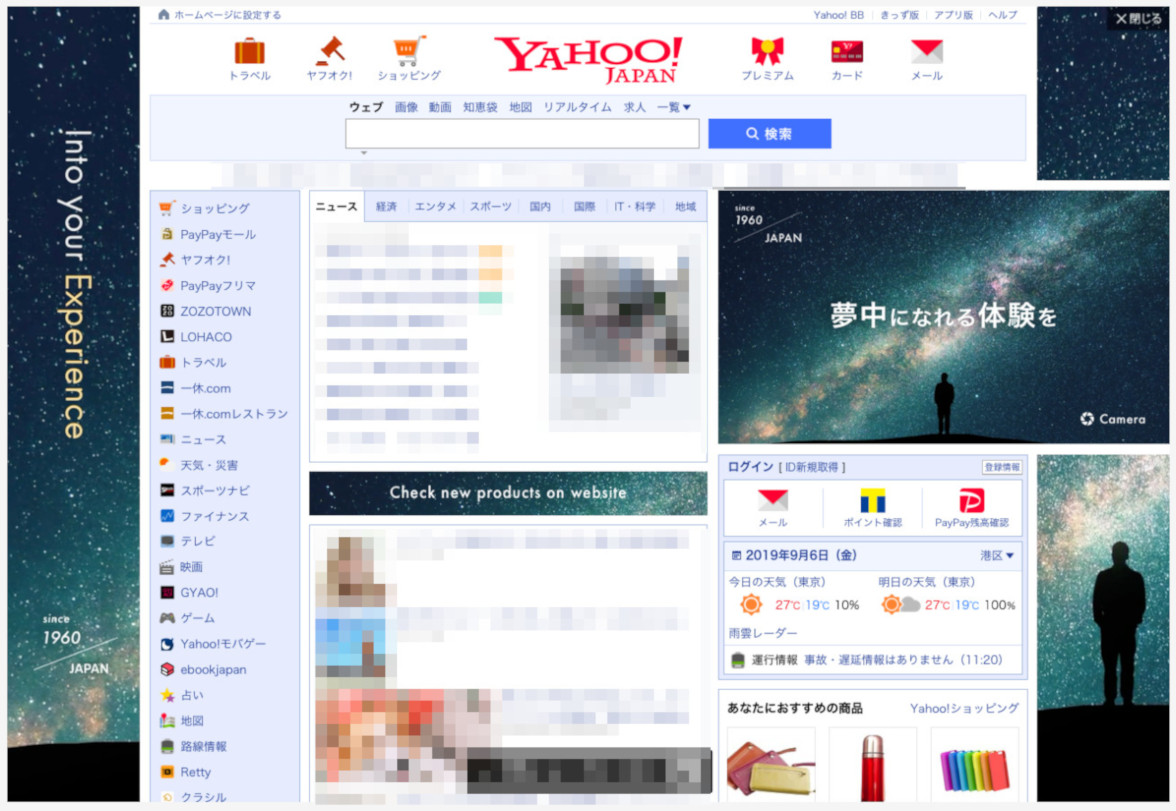Click the スポーツナビ sidebar icon
Screen dimensions: 1176x811
[x=167, y=490]
